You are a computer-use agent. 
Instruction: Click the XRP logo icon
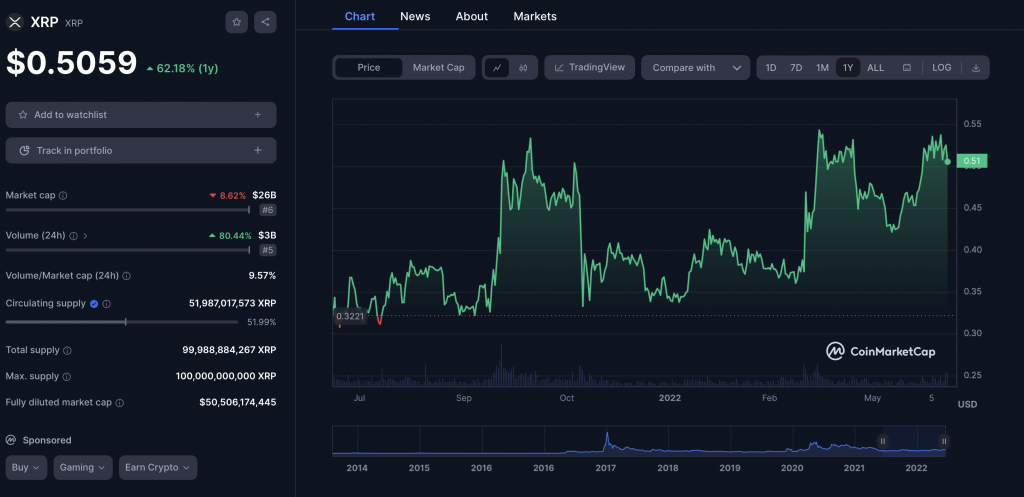point(14,22)
